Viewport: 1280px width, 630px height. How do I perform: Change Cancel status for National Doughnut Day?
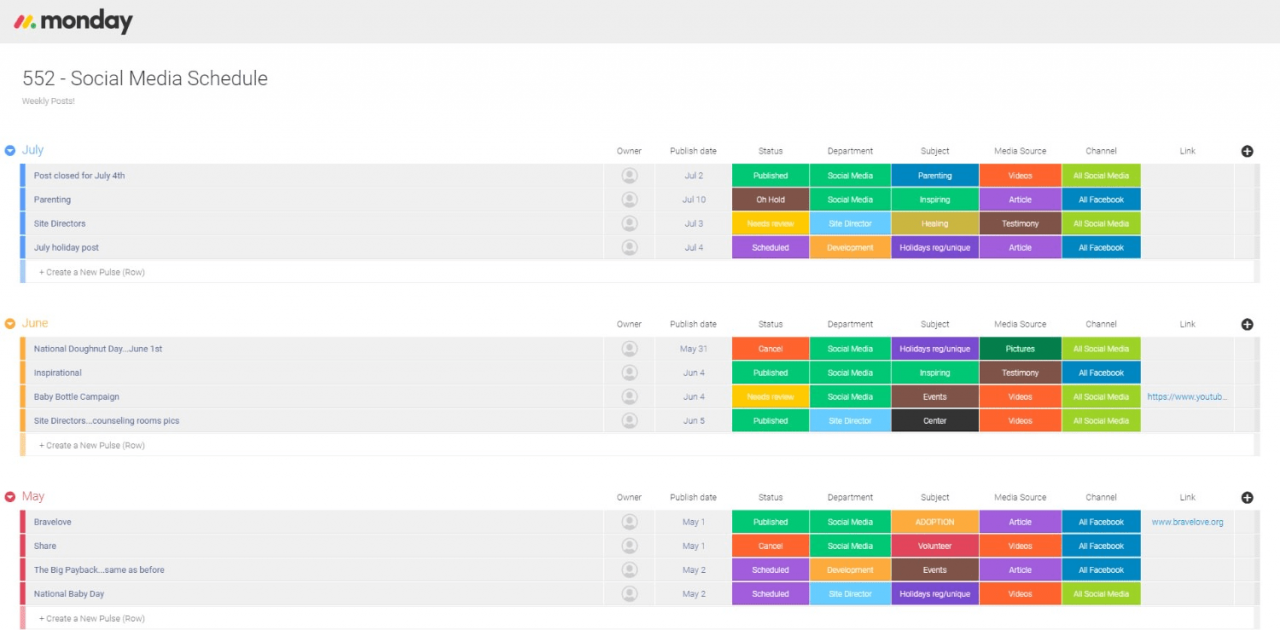coord(770,349)
